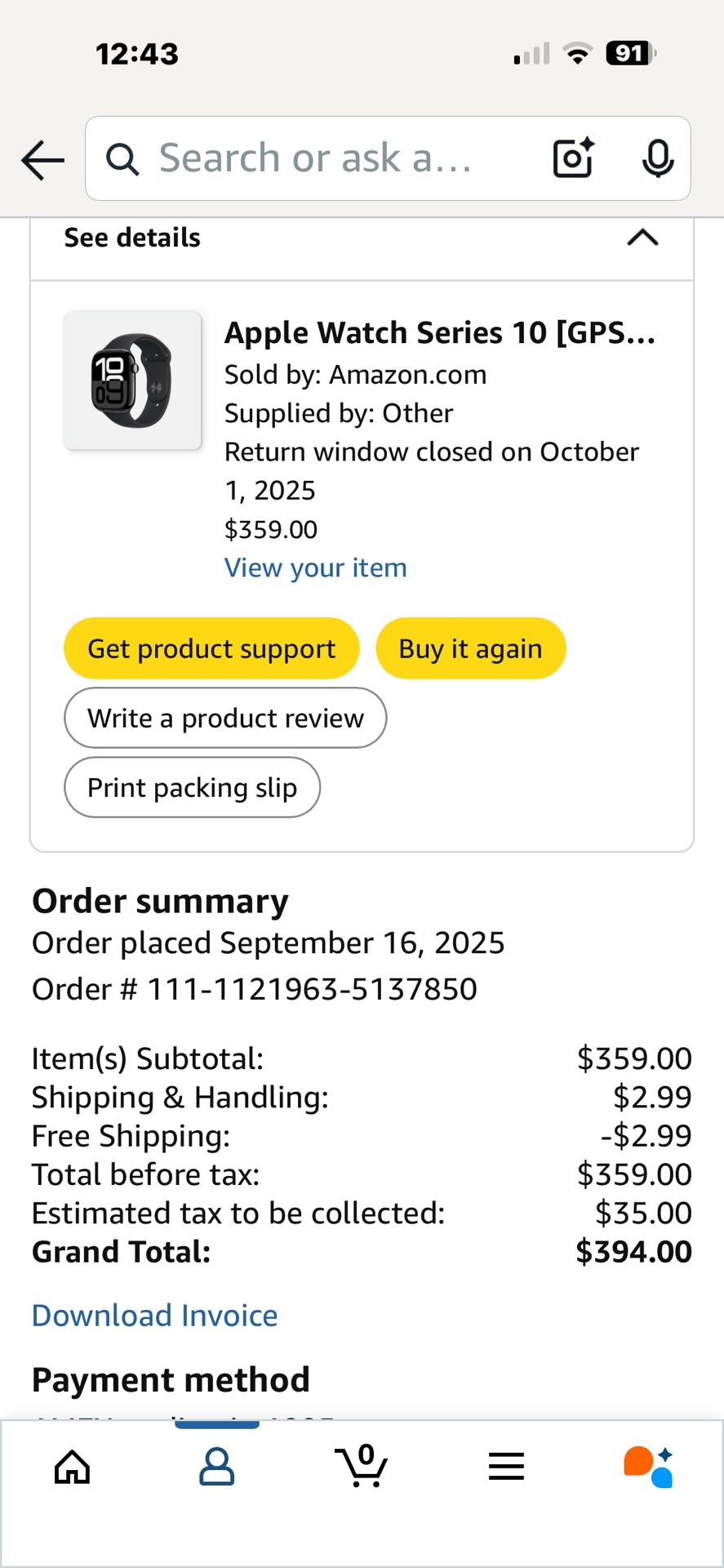Open Write a product review
Image resolution: width=724 pixels, height=1568 pixels.
pos(225,718)
